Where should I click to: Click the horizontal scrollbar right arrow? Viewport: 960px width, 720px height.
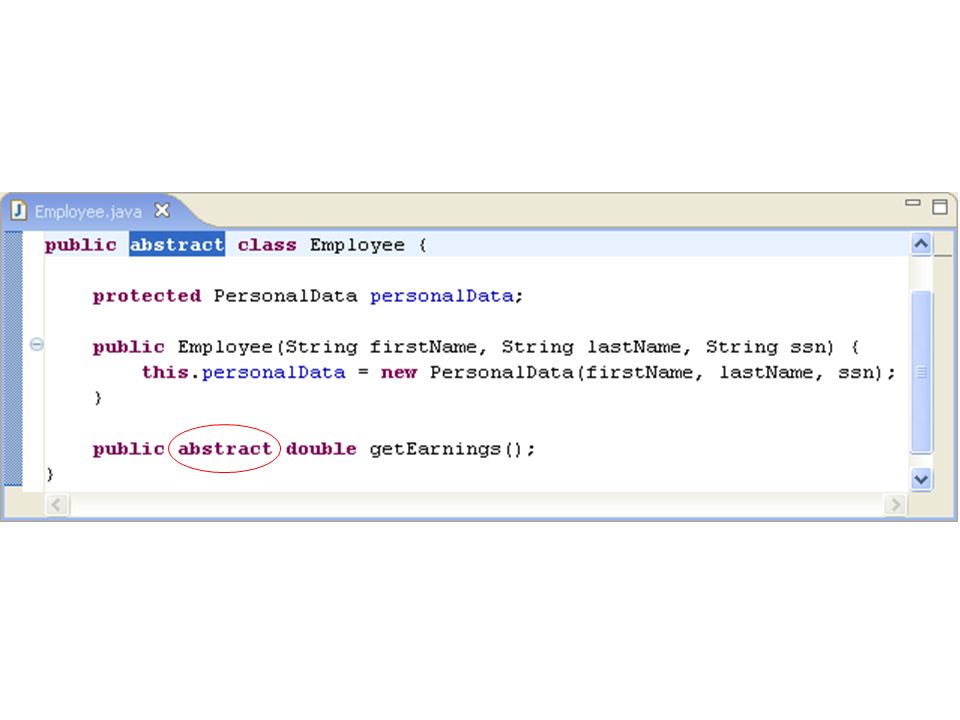[896, 504]
